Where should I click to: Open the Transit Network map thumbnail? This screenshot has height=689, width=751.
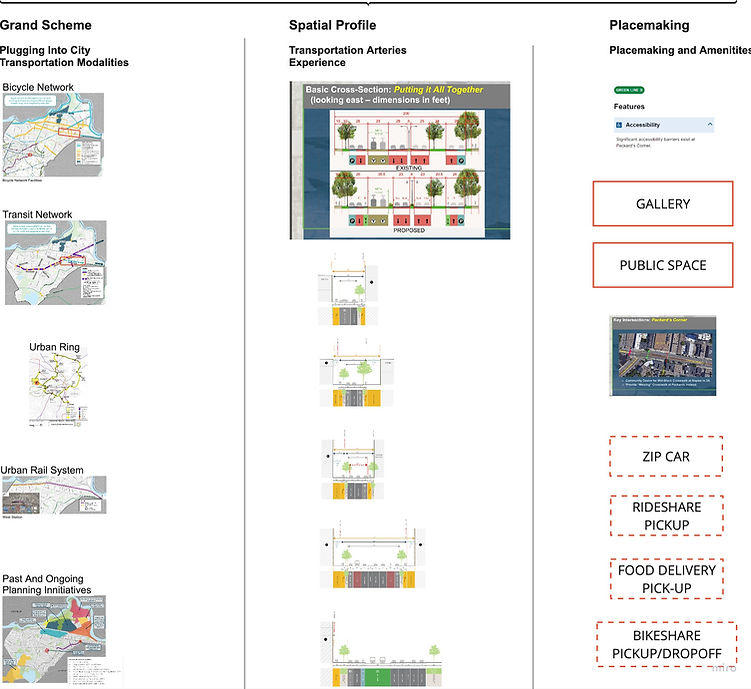[56, 262]
